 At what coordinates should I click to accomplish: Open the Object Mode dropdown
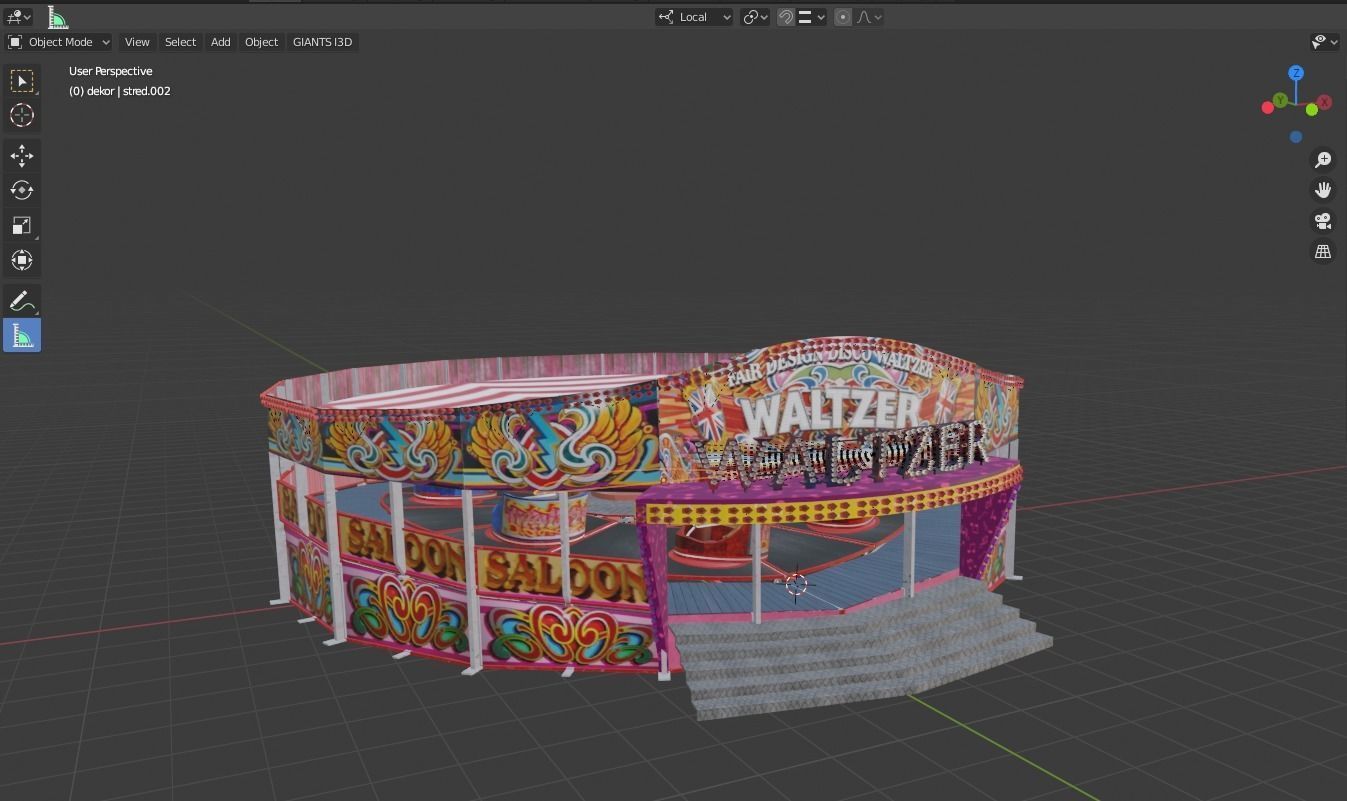point(60,41)
